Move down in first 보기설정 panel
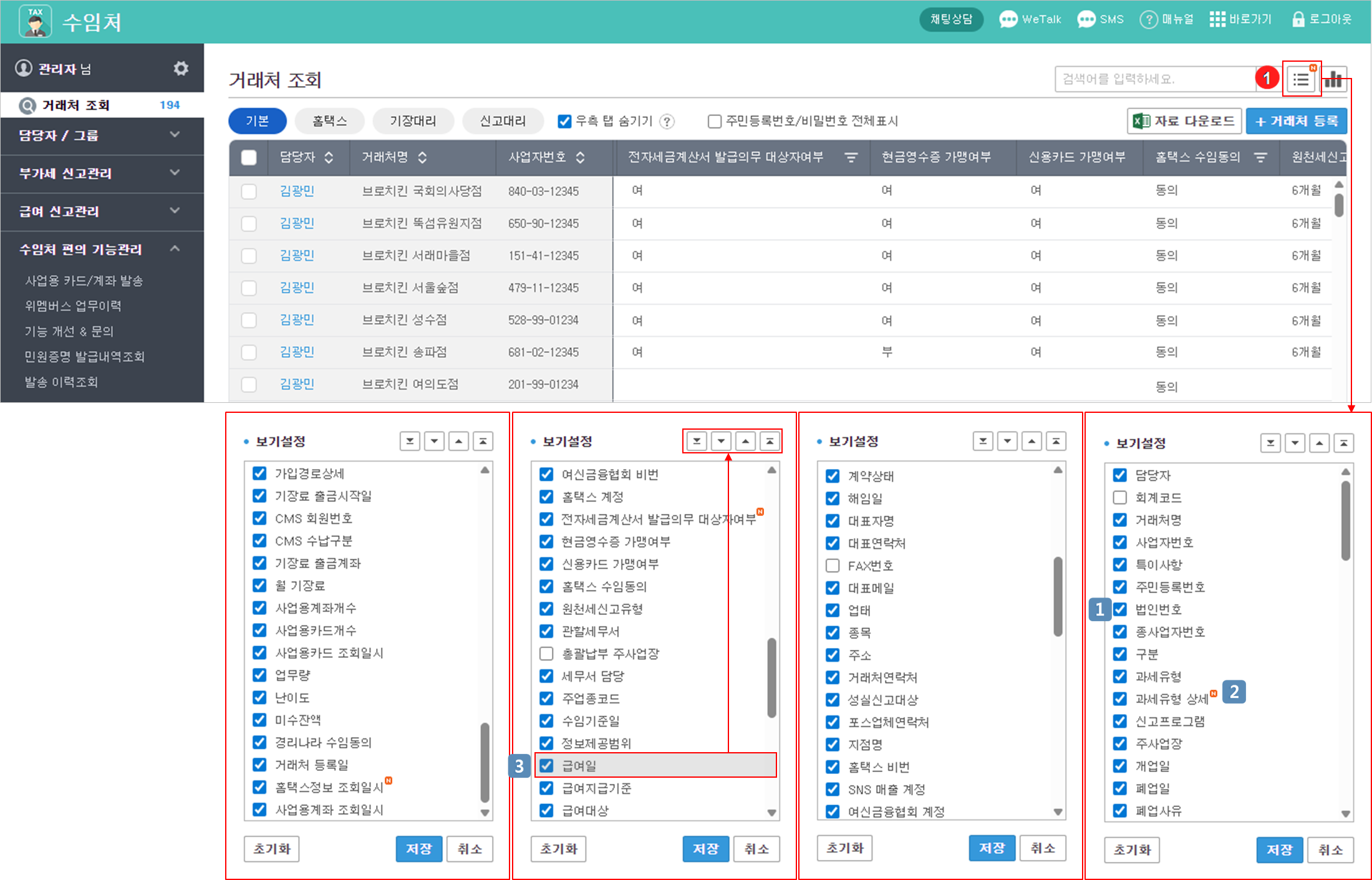 (434, 441)
